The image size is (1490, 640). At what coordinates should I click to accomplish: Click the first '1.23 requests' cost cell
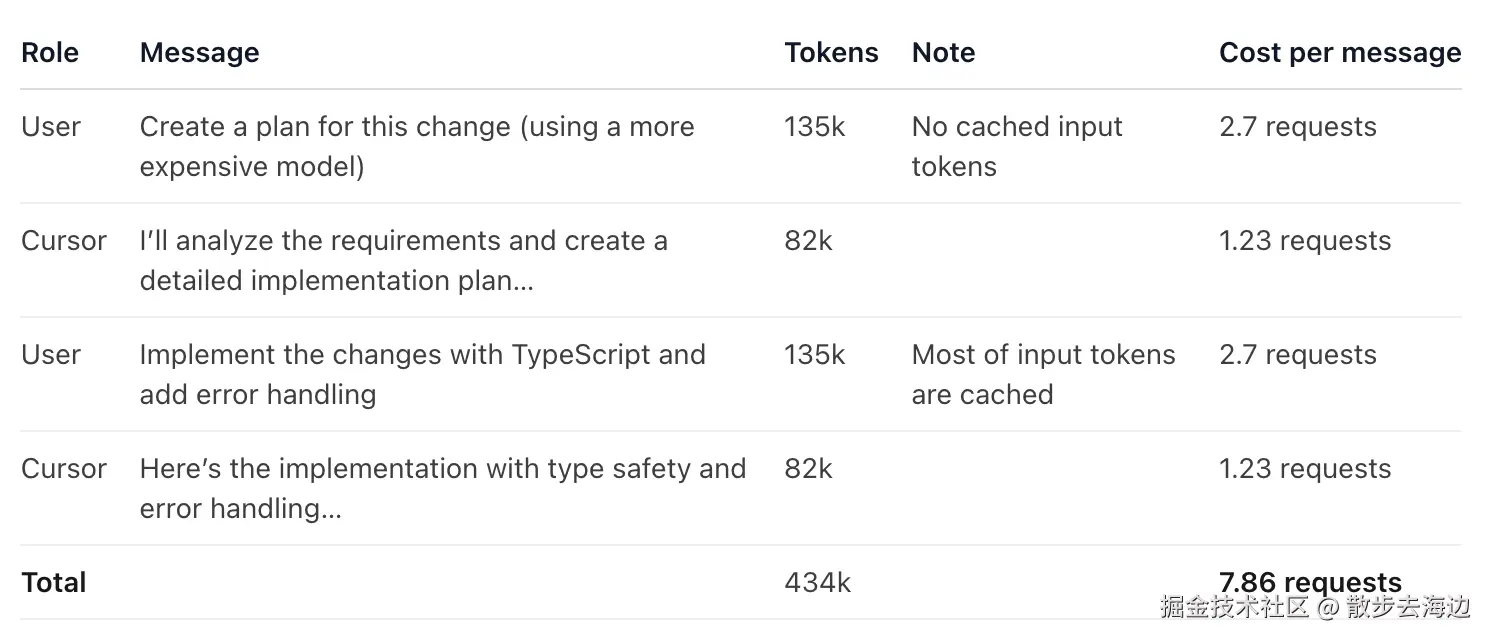tap(1304, 241)
